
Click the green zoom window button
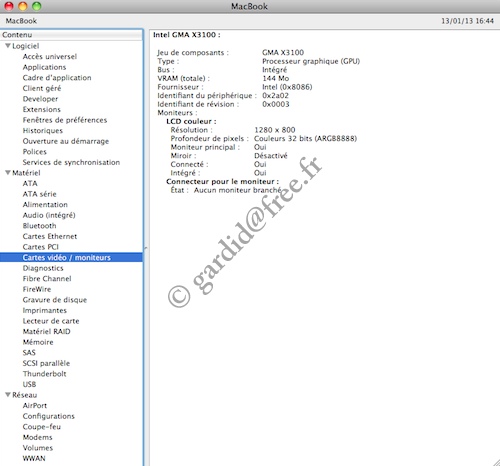(36, 6)
